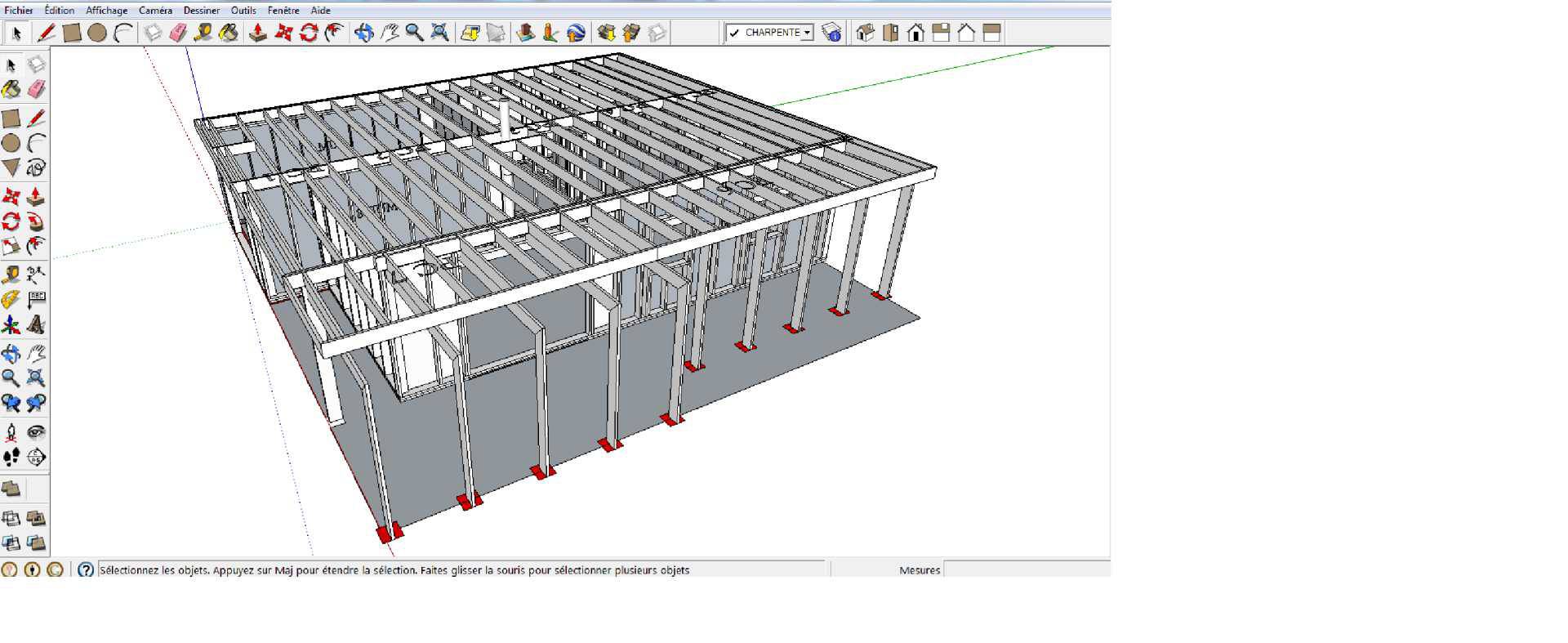The height and width of the screenshot is (643, 1568).
Task: Pick the Eraser tool in the top toolbar
Action: [178, 33]
